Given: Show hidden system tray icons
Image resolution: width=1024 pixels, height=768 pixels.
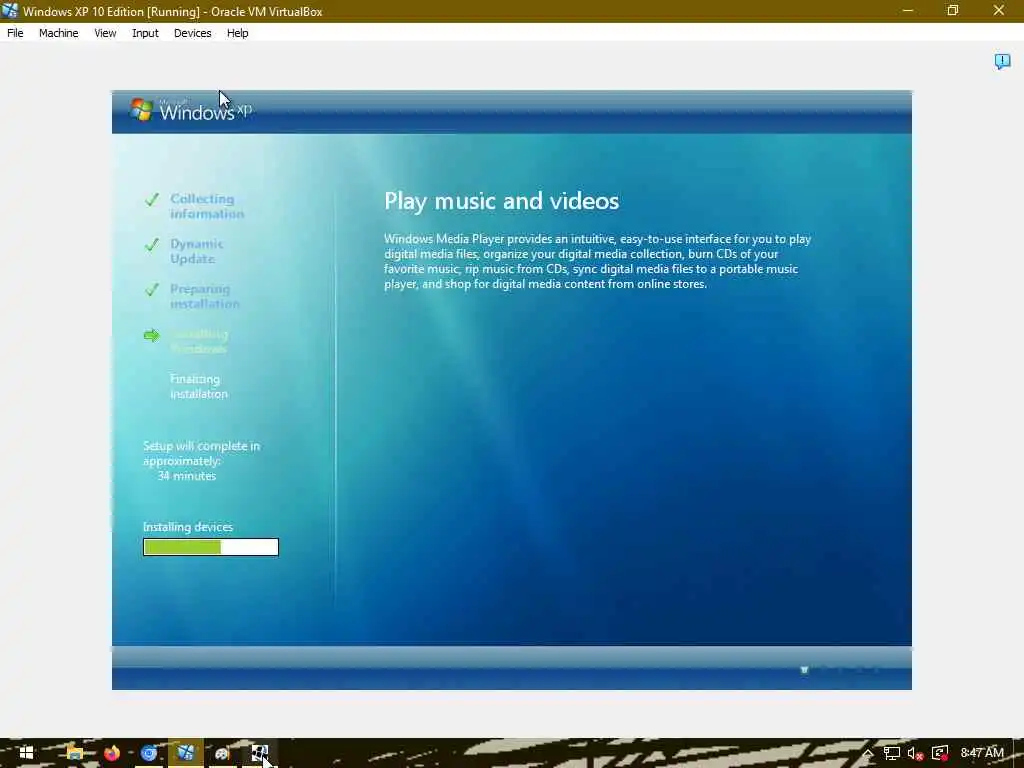Looking at the screenshot, I should pyautogui.click(x=867, y=753).
